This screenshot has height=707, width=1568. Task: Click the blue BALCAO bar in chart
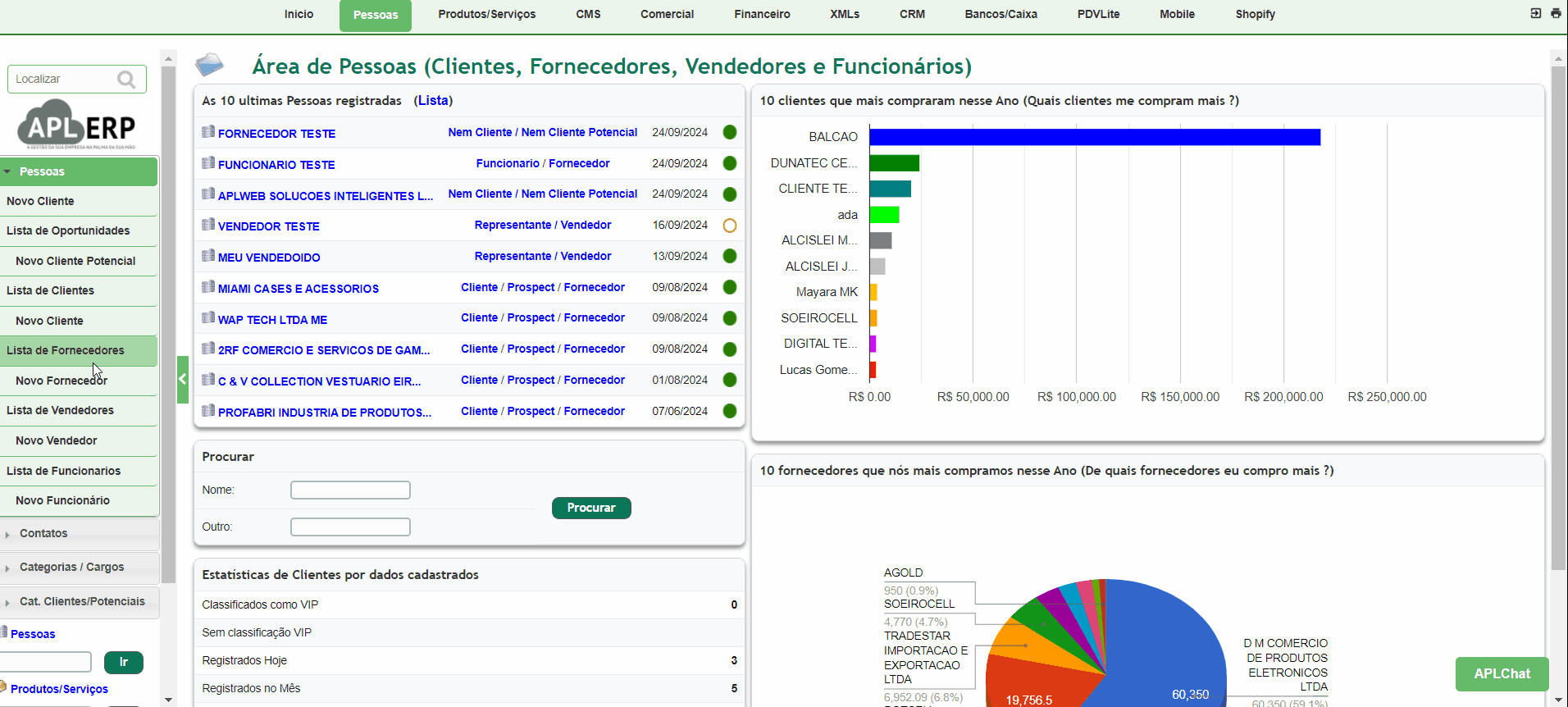click(x=1095, y=137)
